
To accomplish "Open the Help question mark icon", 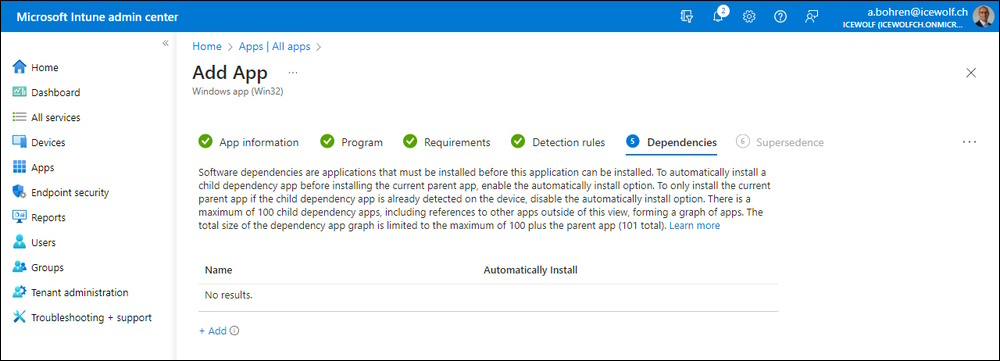I will [x=780, y=17].
